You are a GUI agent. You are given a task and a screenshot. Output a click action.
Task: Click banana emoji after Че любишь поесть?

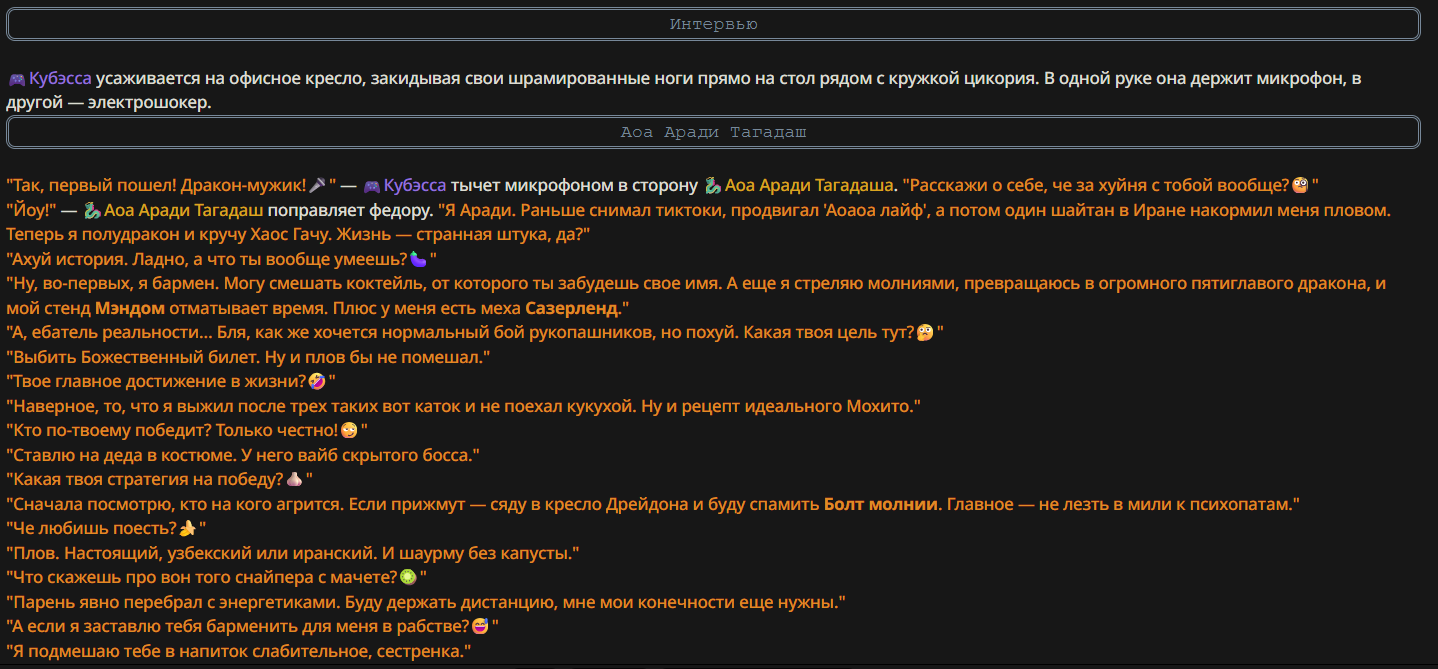[186, 529]
